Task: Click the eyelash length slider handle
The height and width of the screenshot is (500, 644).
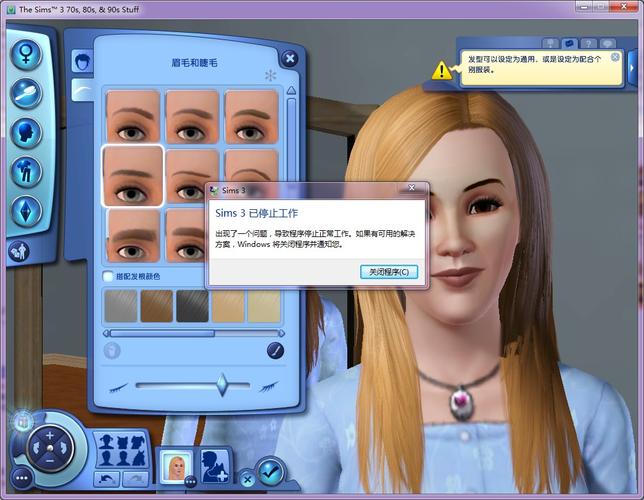Action: click(221, 385)
